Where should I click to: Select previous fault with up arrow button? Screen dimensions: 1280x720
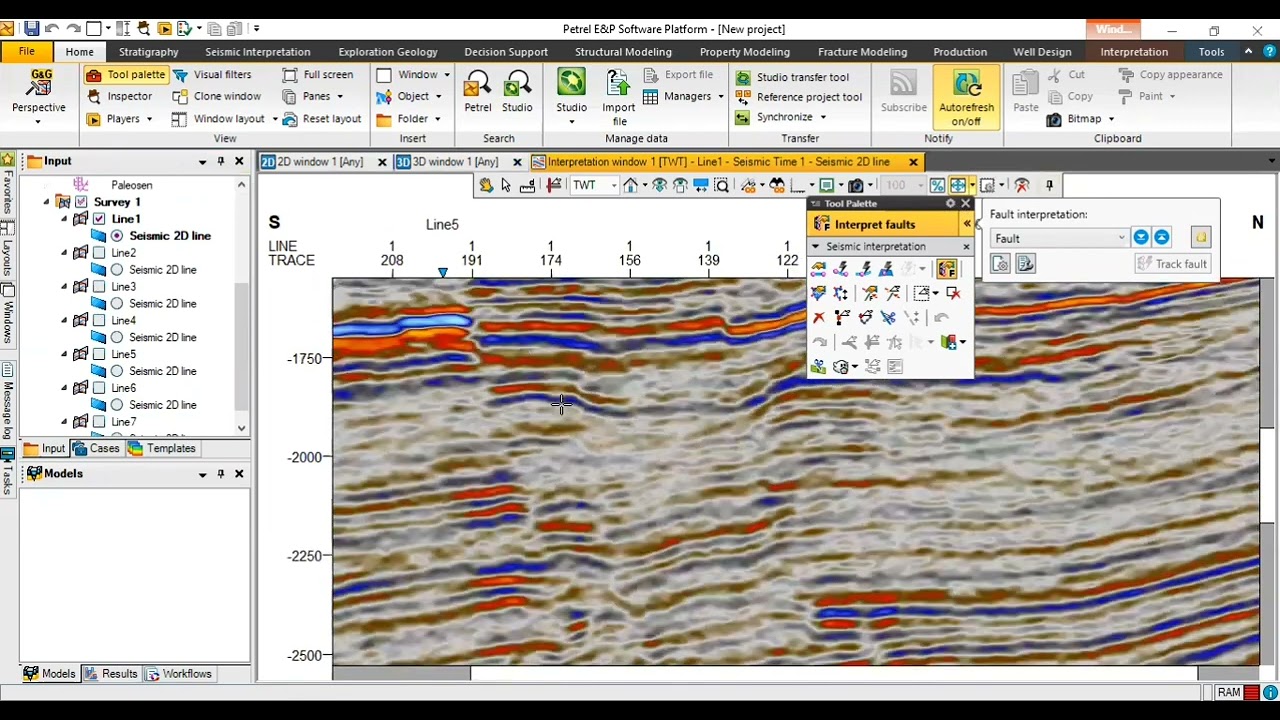pyautogui.click(x=1162, y=238)
